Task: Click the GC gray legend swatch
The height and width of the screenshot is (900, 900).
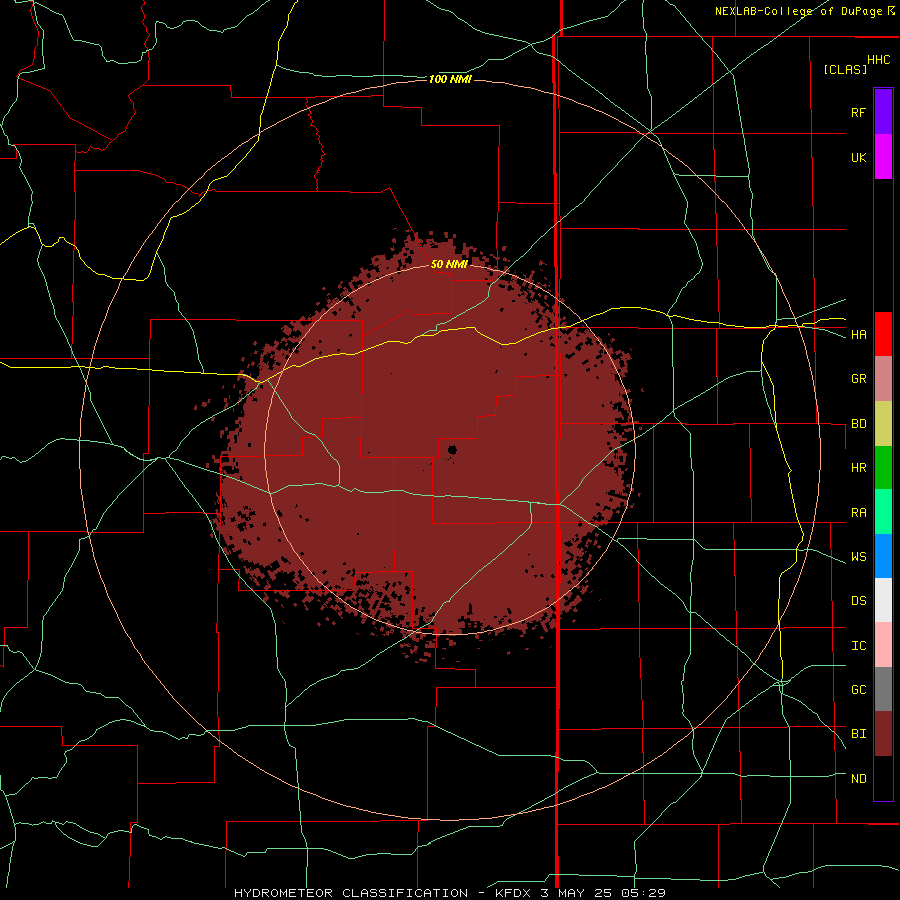Action: point(883,689)
